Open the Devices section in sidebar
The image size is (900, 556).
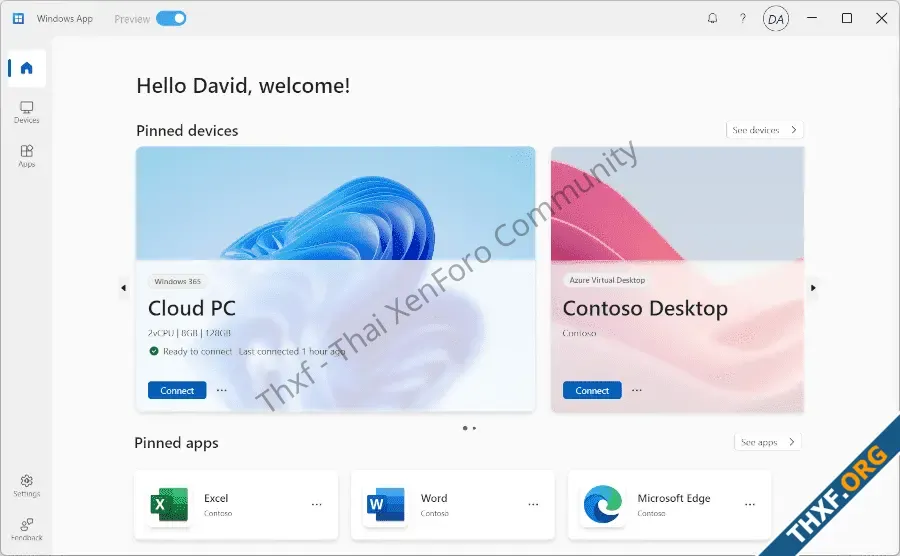tap(26, 112)
